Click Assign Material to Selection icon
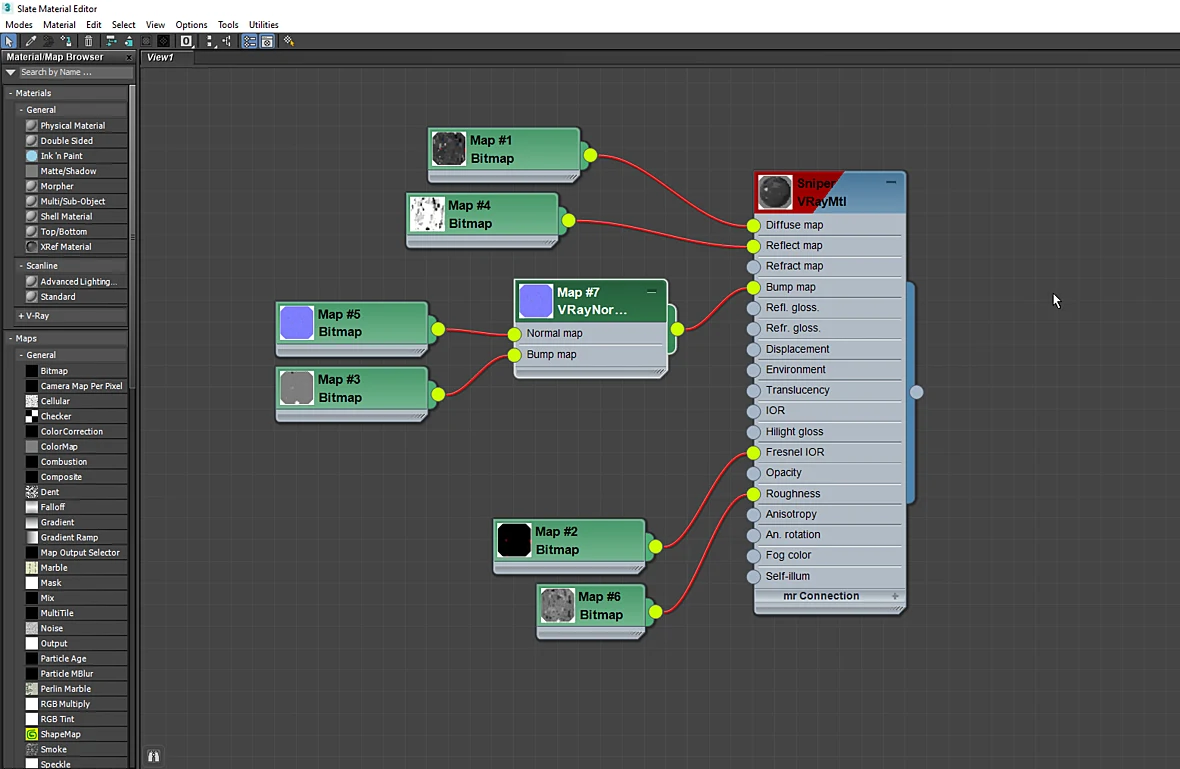The image size is (1180, 769). [x=66, y=41]
